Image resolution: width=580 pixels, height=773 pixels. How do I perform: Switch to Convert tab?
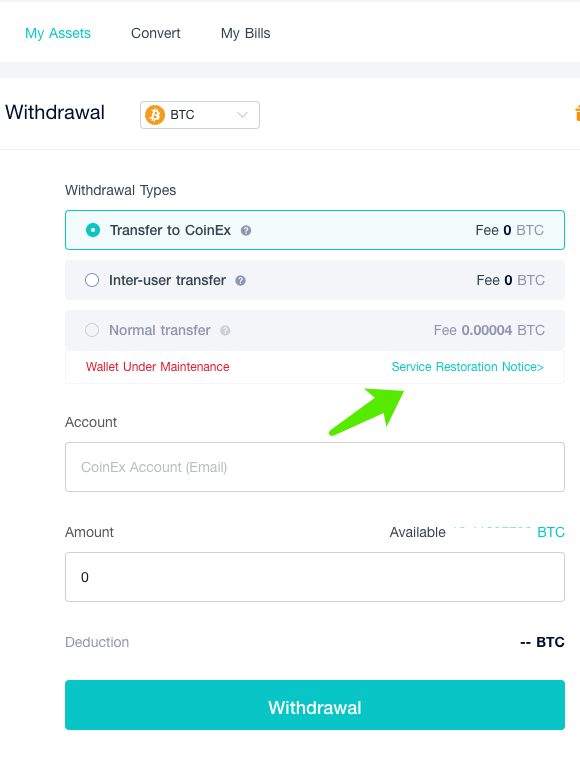click(x=156, y=34)
